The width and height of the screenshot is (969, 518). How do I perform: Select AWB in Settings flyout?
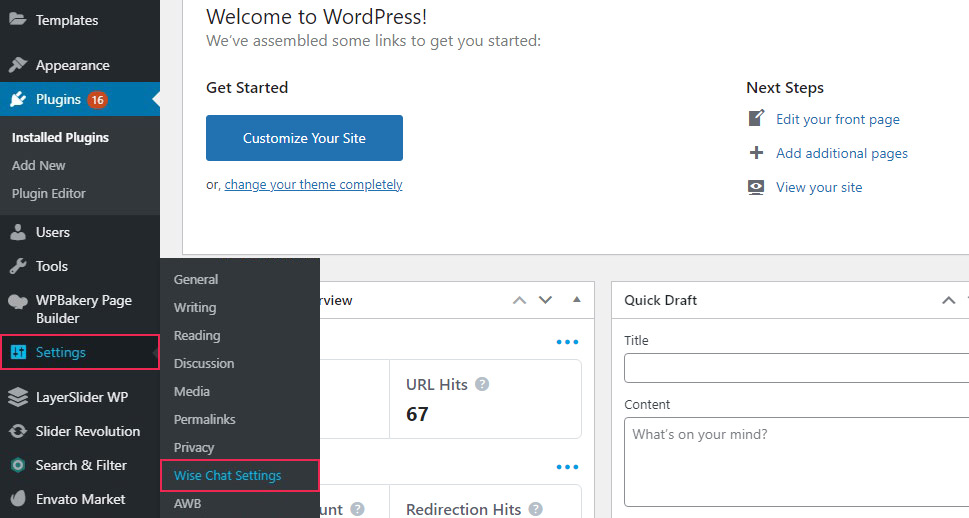(x=187, y=503)
